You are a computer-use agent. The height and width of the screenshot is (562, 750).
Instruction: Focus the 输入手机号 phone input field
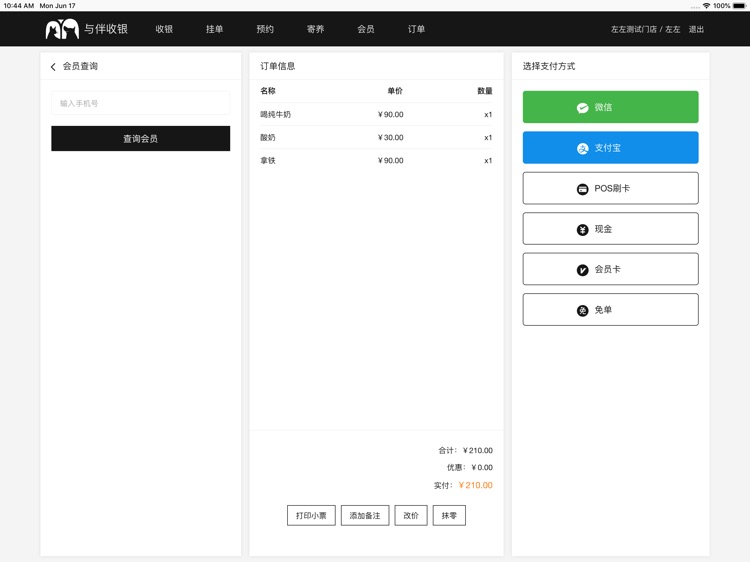pyautogui.click(x=141, y=103)
